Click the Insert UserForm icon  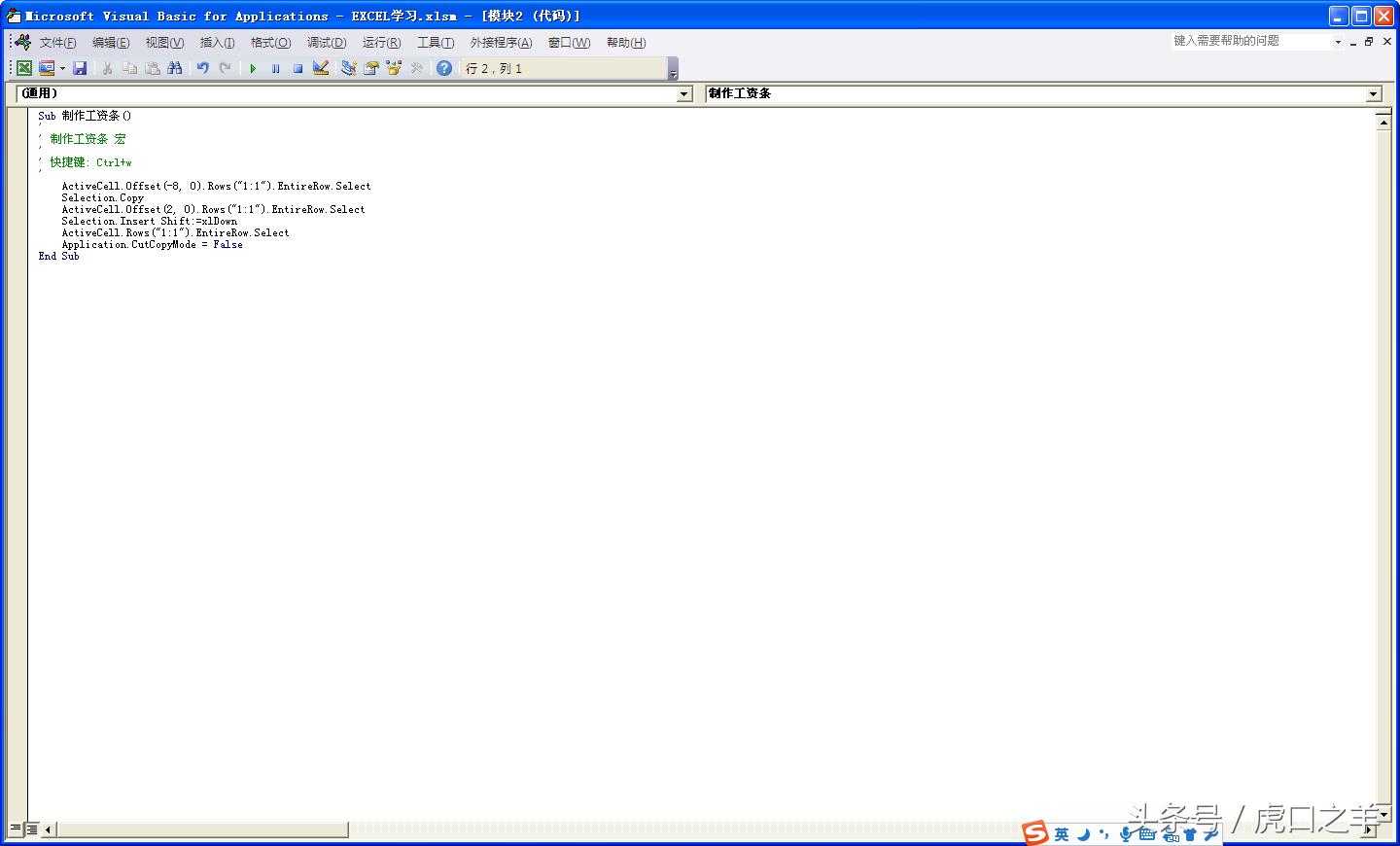coord(46,68)
